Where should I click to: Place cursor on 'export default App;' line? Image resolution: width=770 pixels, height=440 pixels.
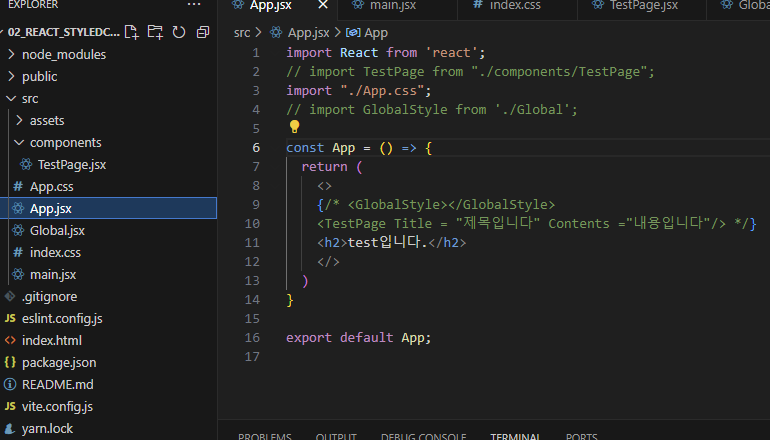tap(358, 338)
